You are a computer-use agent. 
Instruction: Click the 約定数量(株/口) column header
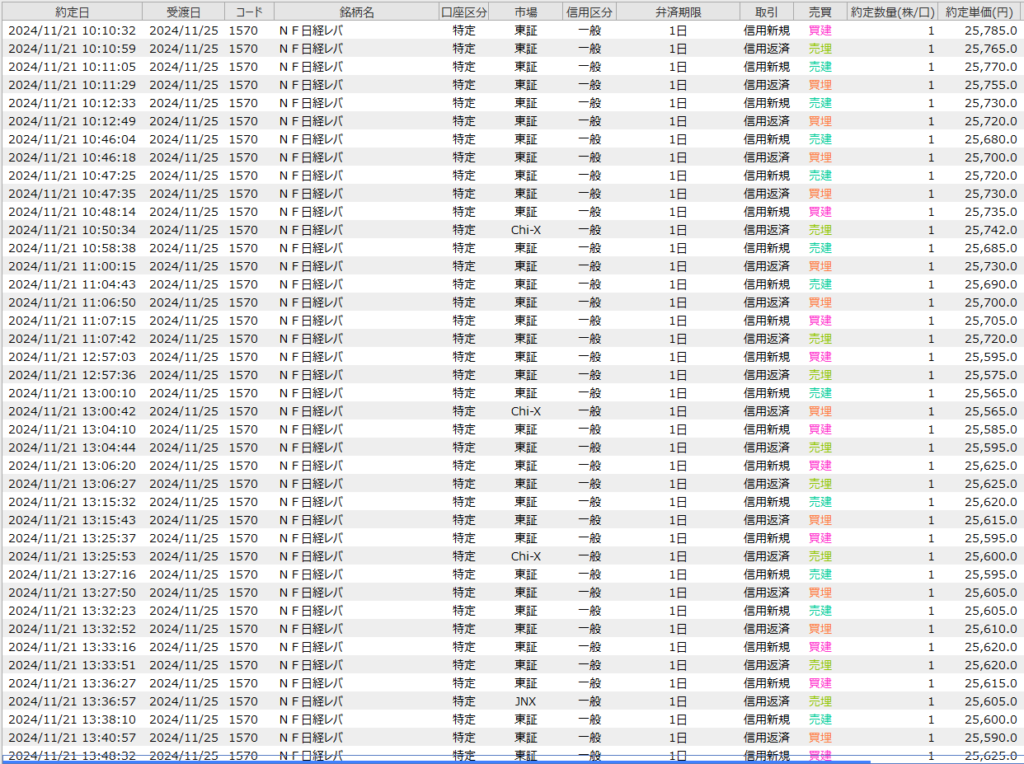pyautogui.click(x=892, y=12)
